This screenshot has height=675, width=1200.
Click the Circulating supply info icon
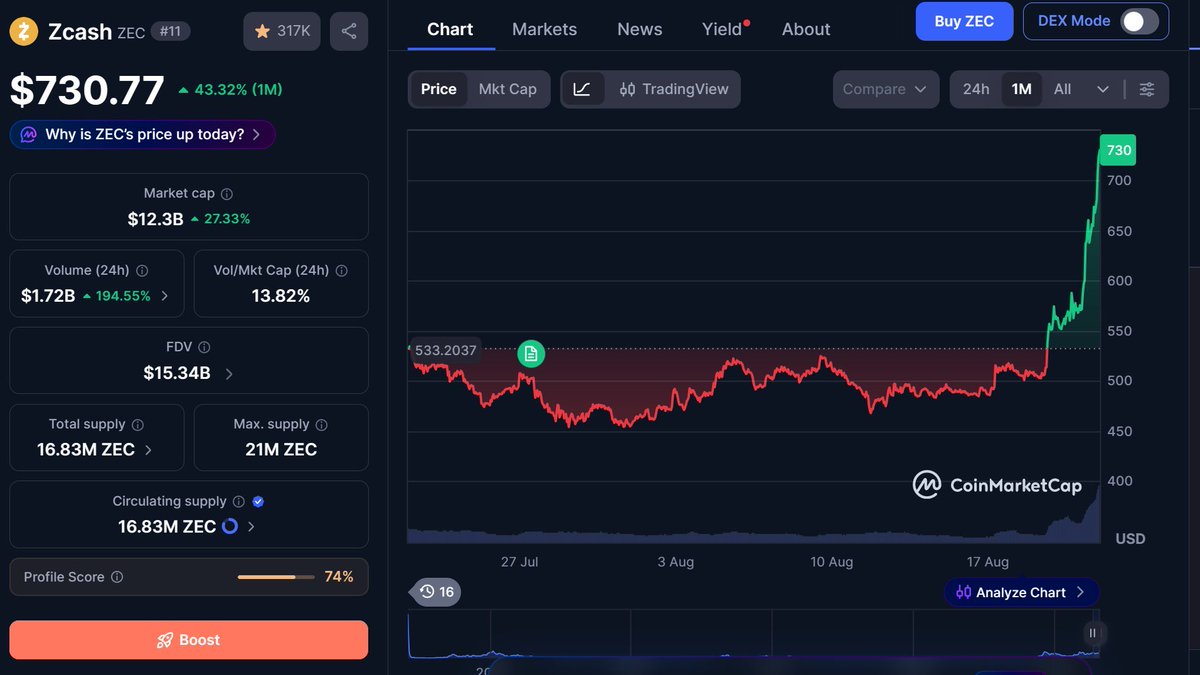[239, 502]
